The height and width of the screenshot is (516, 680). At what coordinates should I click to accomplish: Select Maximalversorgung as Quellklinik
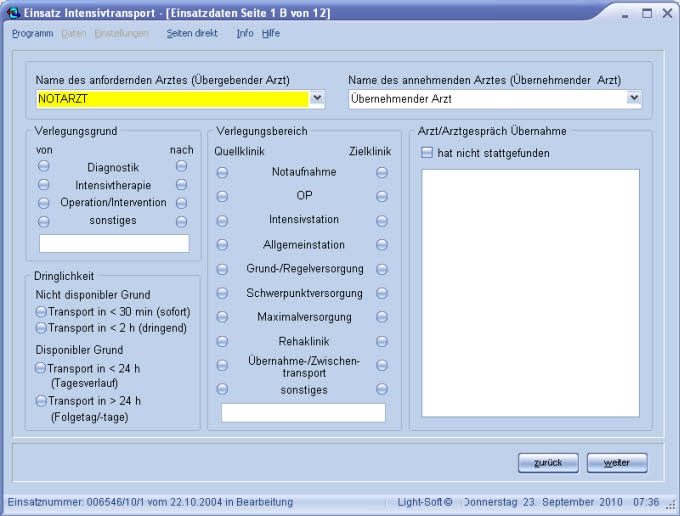pos(222,317)
